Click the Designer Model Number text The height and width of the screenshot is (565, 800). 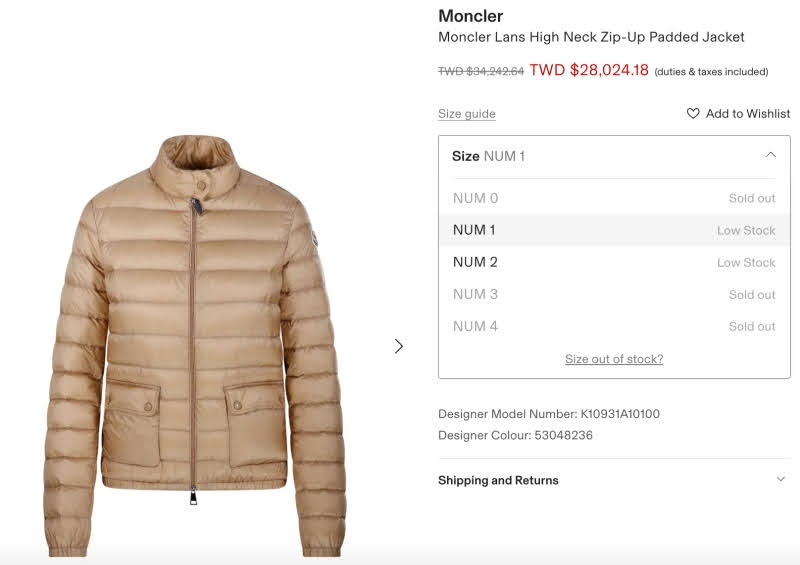[549, 414]
